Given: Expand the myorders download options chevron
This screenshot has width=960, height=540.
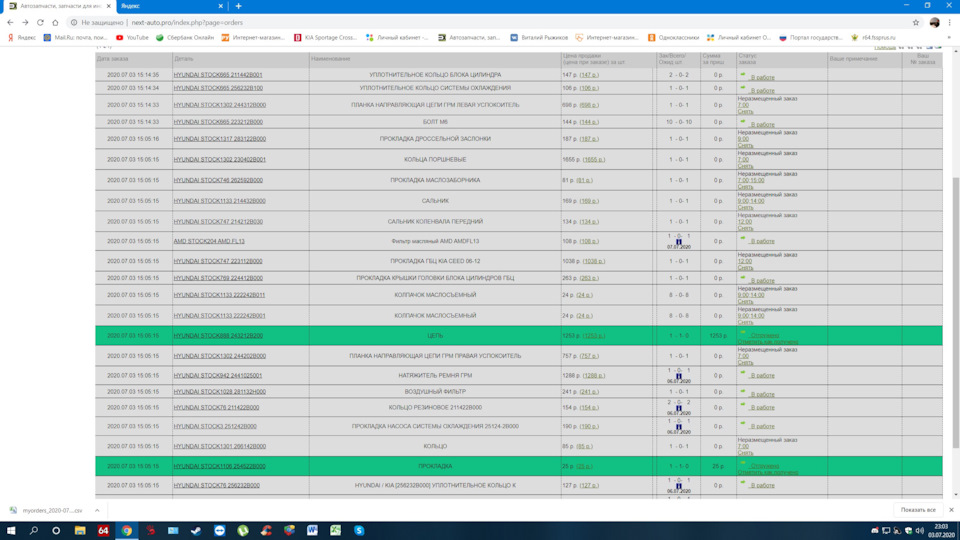Looking at the screenshot, I should pos(97,510).
